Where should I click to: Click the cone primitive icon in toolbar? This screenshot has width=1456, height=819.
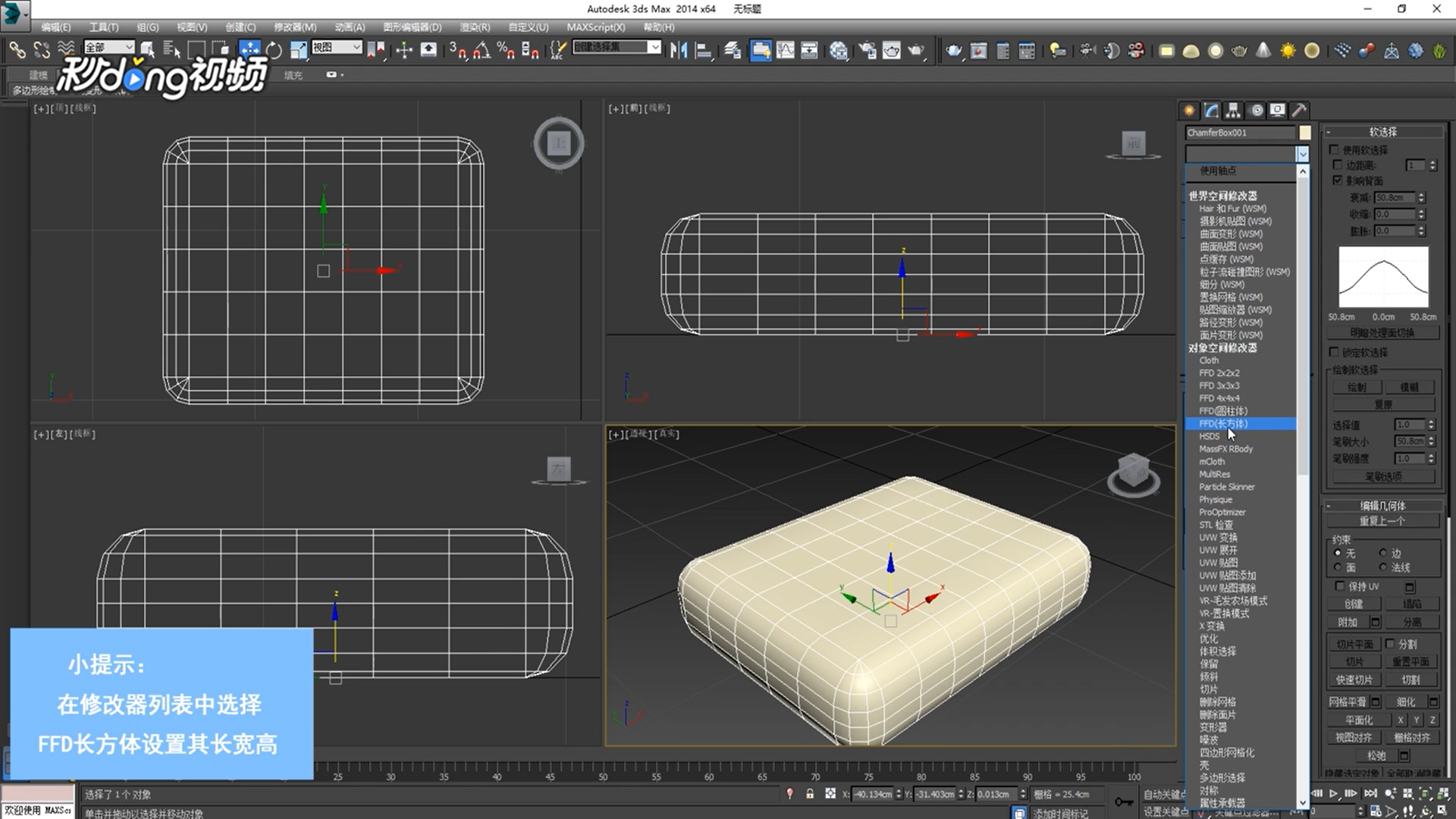[x=1263, y=50]
